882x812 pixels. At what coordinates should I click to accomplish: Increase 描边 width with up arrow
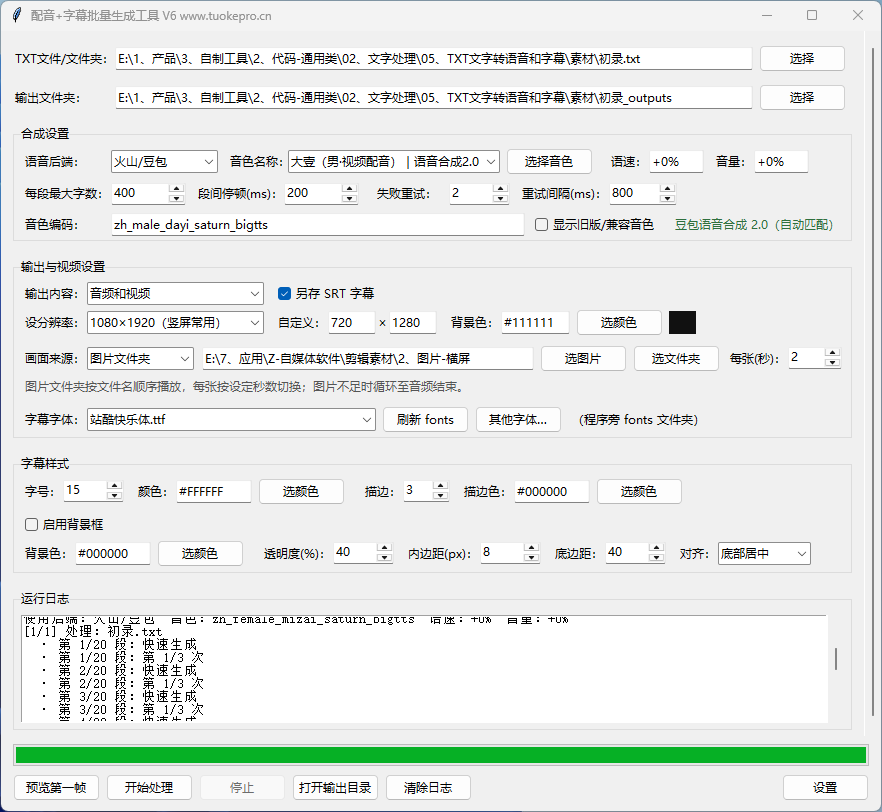[441, 486]
